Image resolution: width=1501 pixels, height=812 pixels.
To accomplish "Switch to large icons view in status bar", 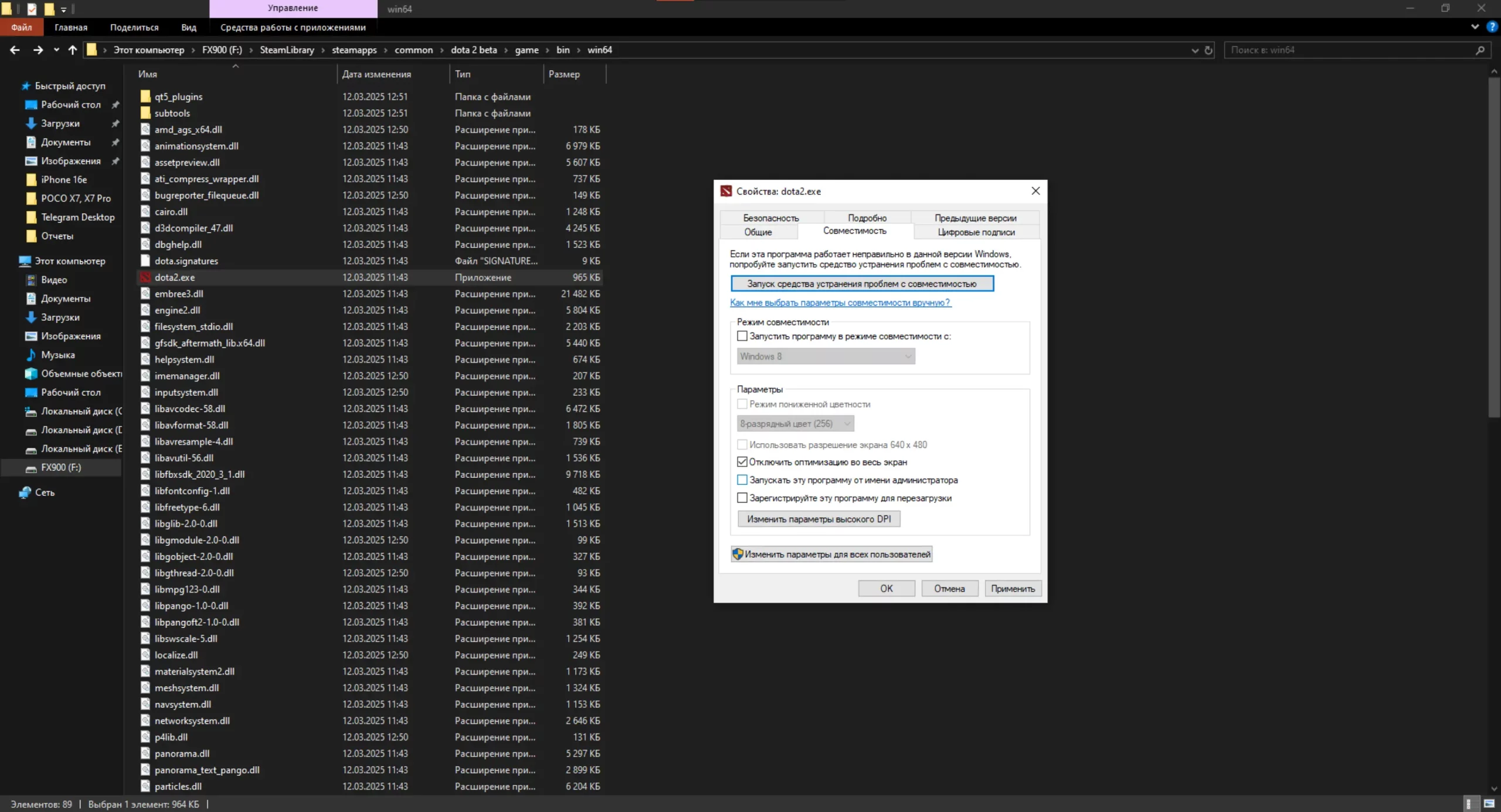I will pos(1489,804).
